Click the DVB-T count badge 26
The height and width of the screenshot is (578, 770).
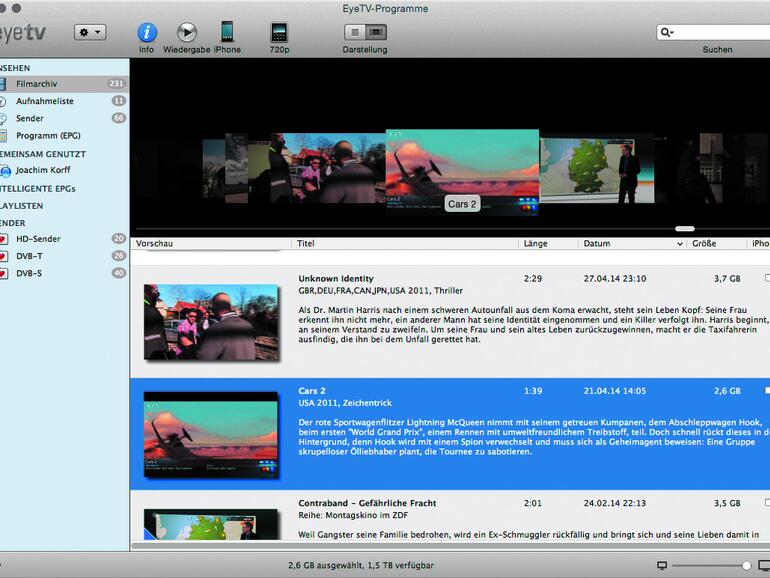[x=119, y=256]
